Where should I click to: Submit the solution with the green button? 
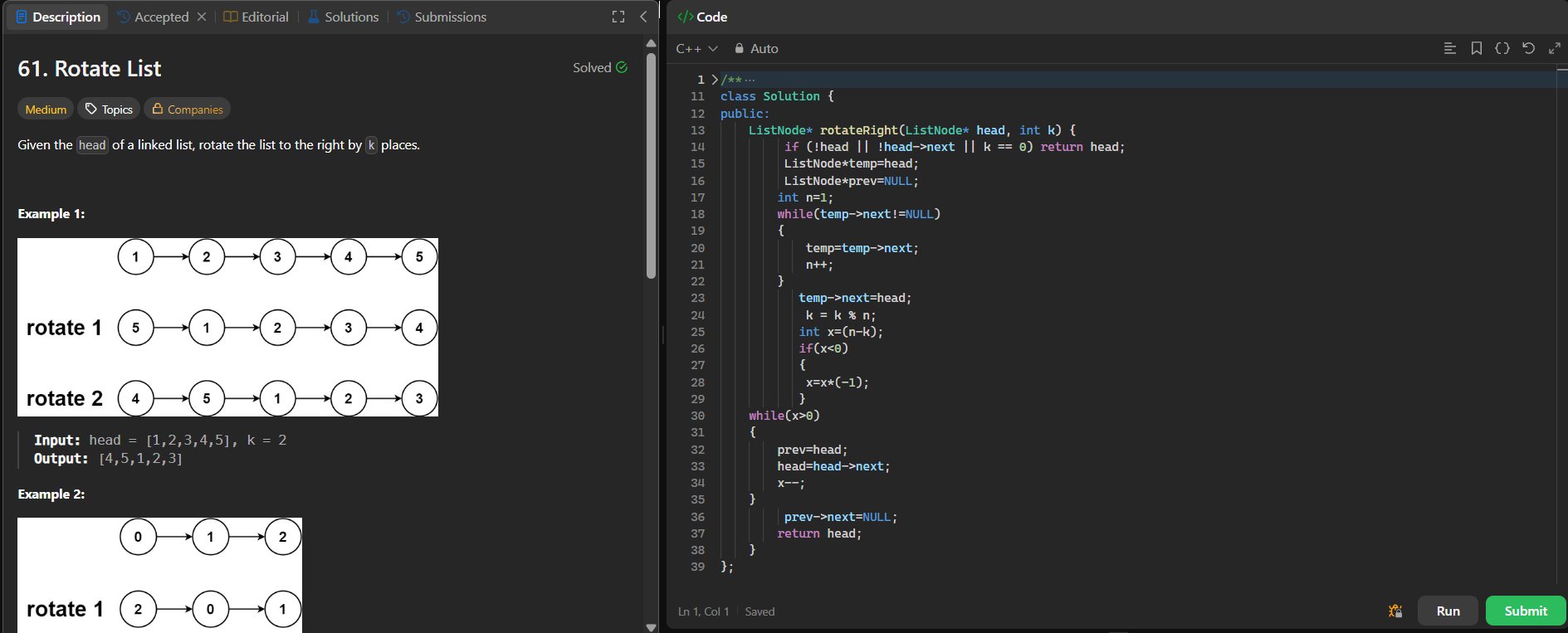coord(1525,611)
